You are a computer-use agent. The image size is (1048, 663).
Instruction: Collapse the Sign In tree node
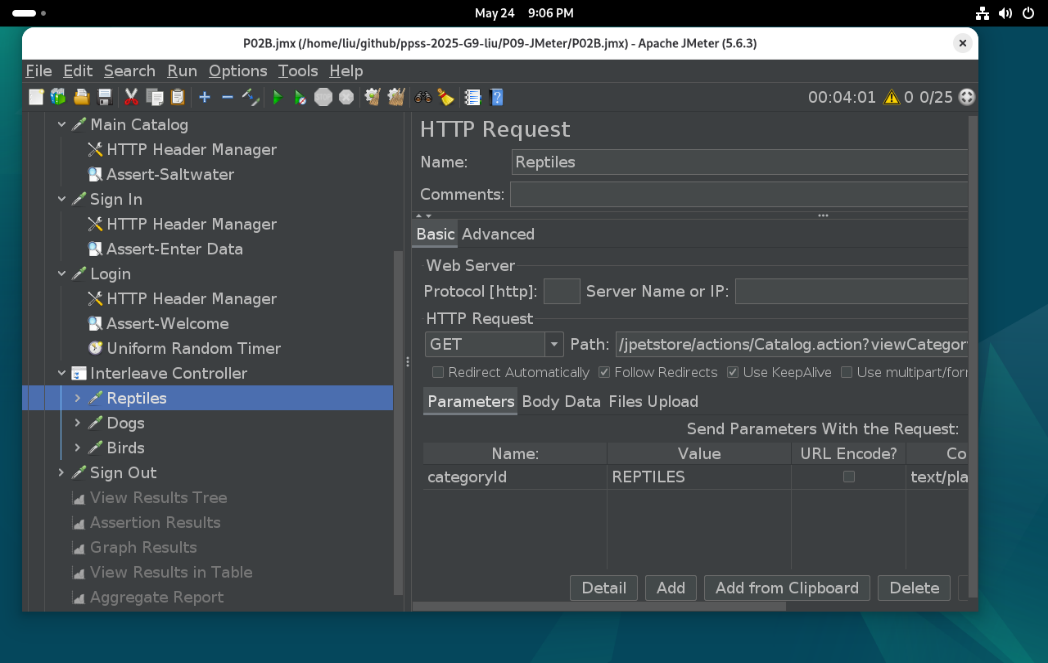[x=61, y=199]
